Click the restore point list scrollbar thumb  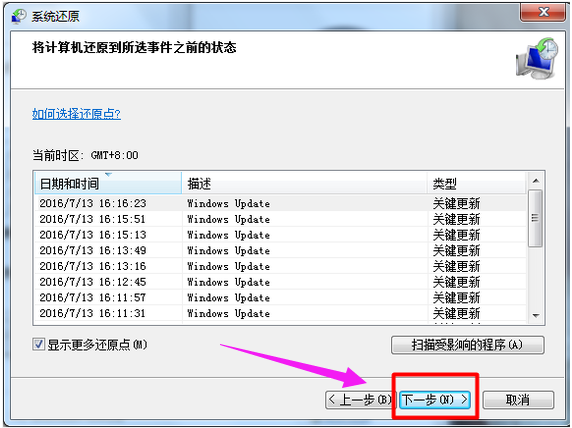[x=535, y=218]
